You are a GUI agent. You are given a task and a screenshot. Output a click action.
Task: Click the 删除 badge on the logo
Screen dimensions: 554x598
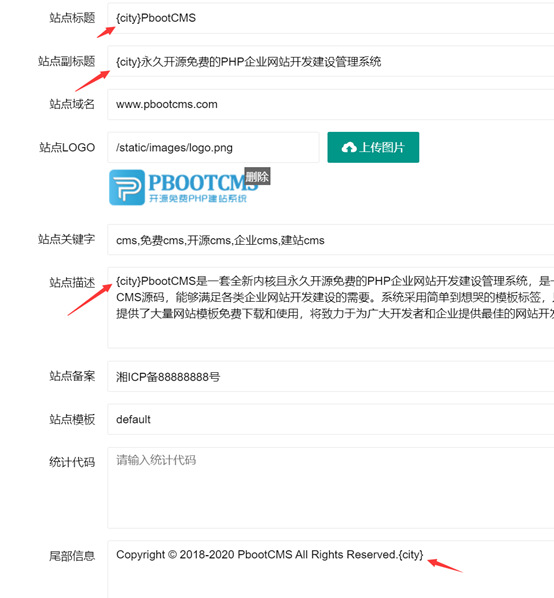pyautogui.click(x=257, y=176)
